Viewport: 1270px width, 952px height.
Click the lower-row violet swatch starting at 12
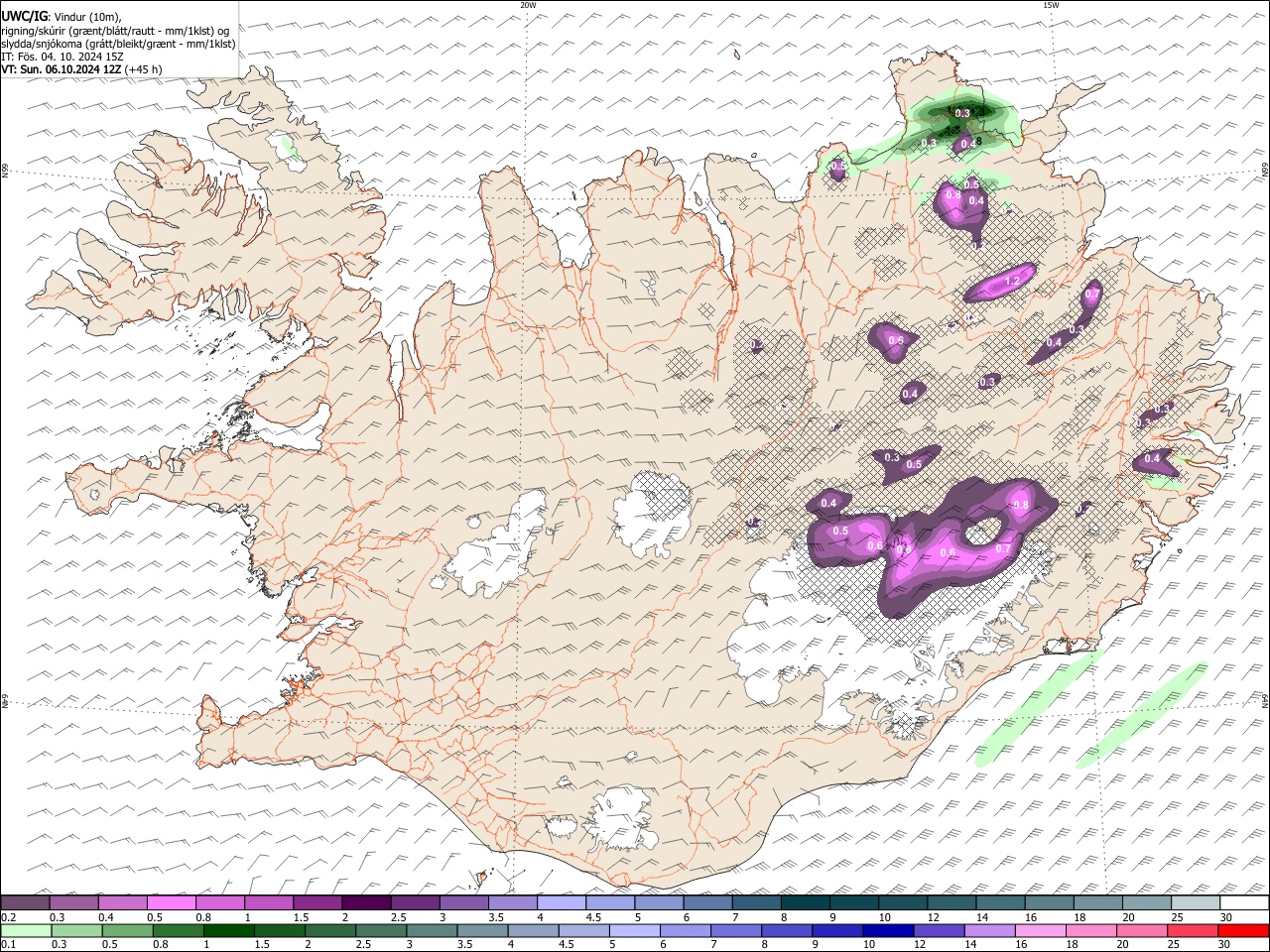(x=939, y=930)
